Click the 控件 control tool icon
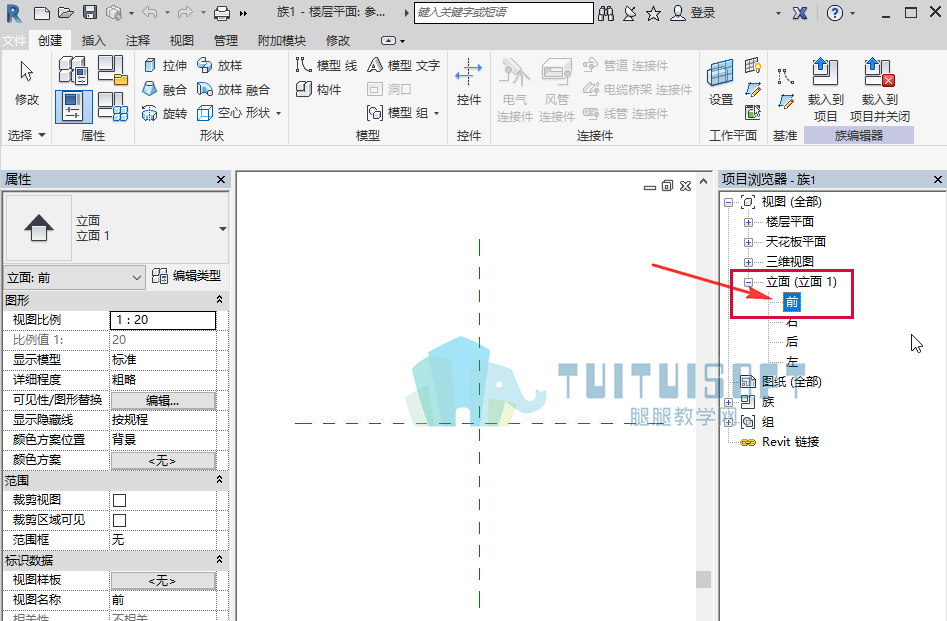Viewport: 947px width, 621px height. (469, 72)
